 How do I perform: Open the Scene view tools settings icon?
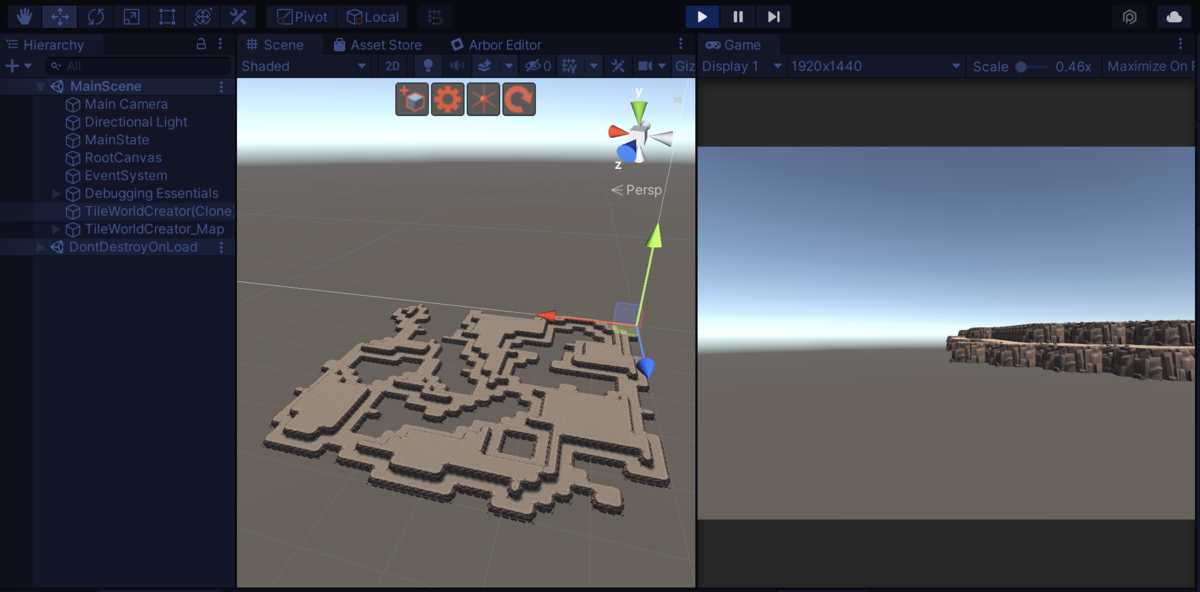point(618,66)
